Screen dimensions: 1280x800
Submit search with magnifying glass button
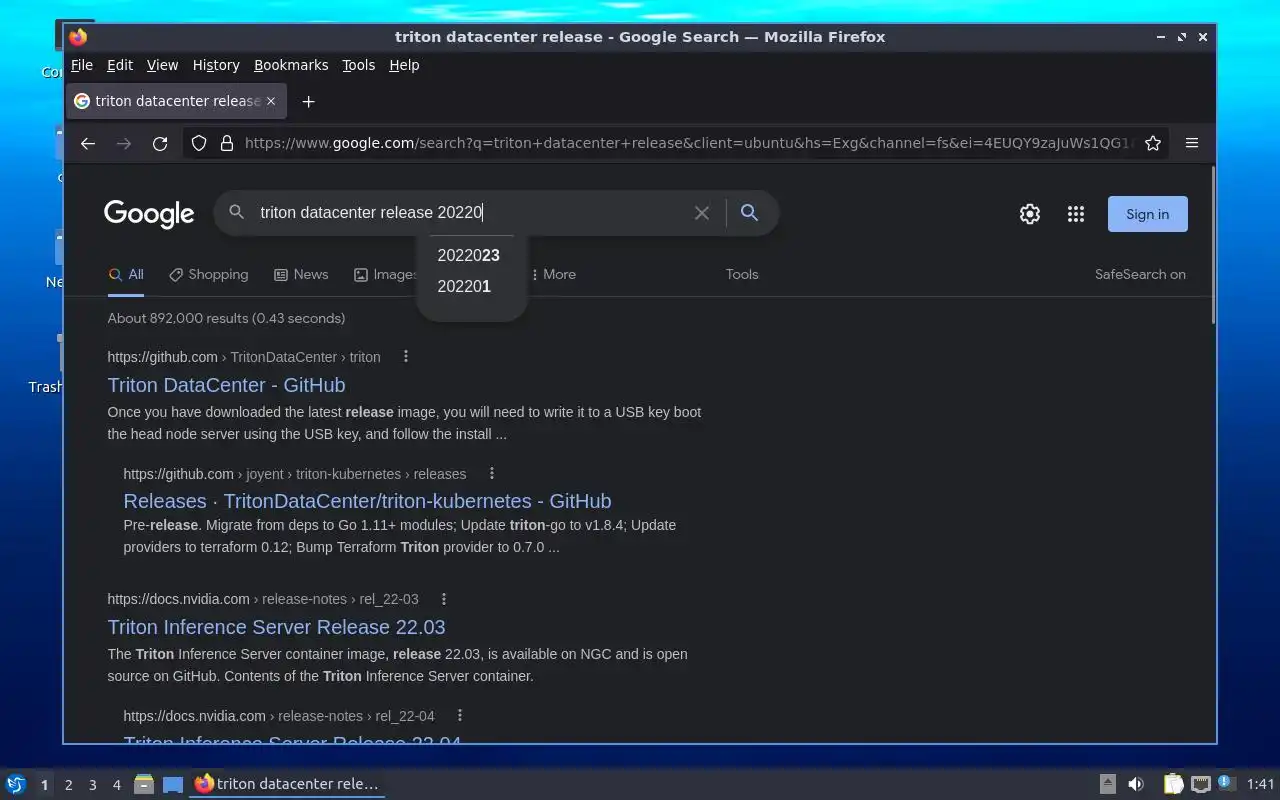tap(749, 212)
